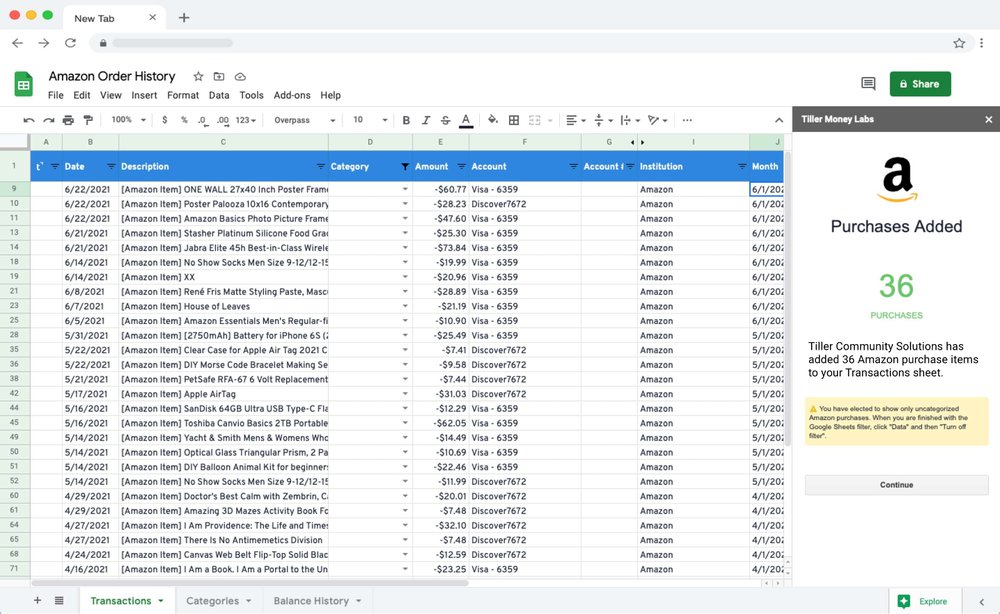Open active Category column filter
Screen dimensions: 1000x614
point(405,166)
